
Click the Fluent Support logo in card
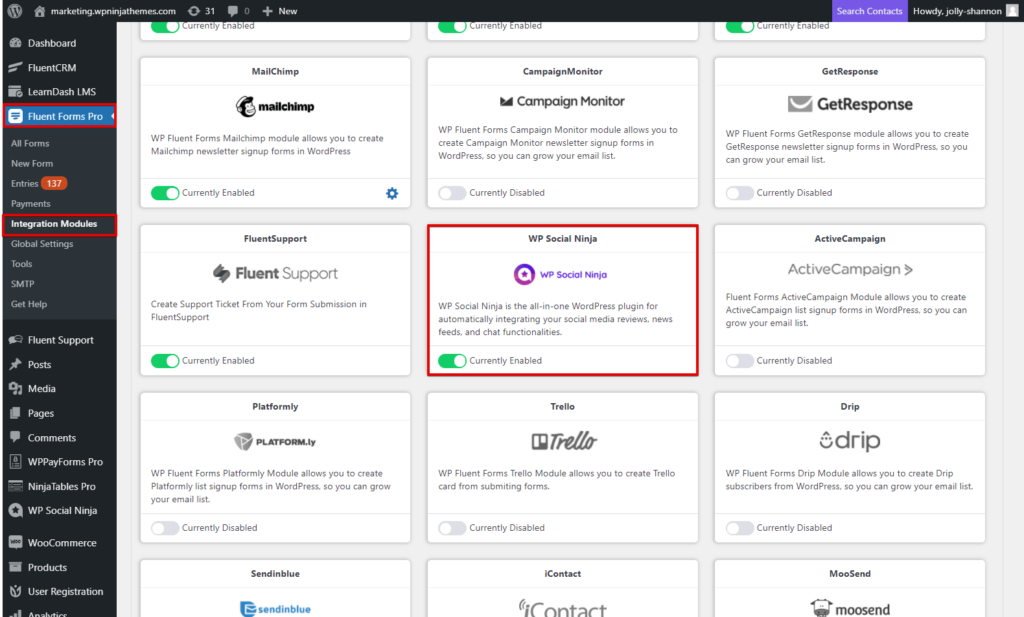[275, 274]
